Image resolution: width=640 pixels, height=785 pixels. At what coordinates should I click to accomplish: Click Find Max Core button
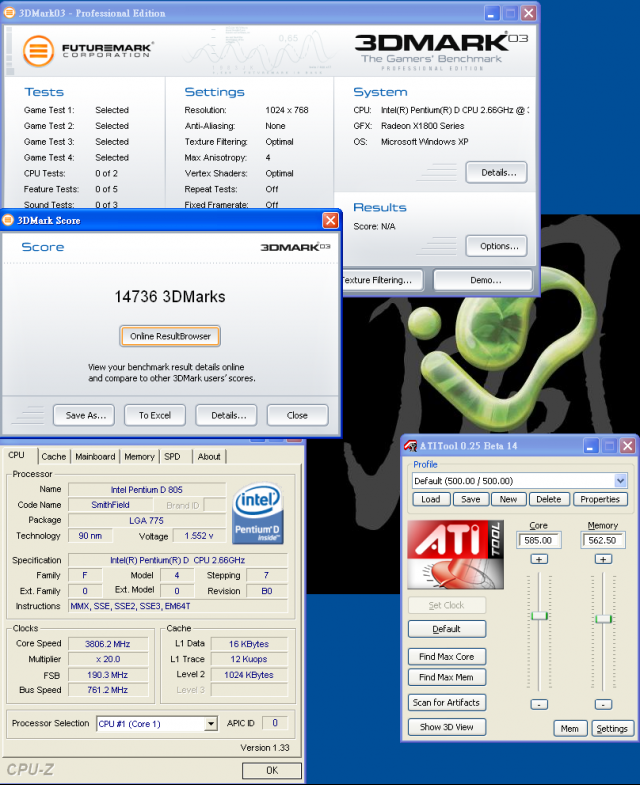[x=447, y=656]
